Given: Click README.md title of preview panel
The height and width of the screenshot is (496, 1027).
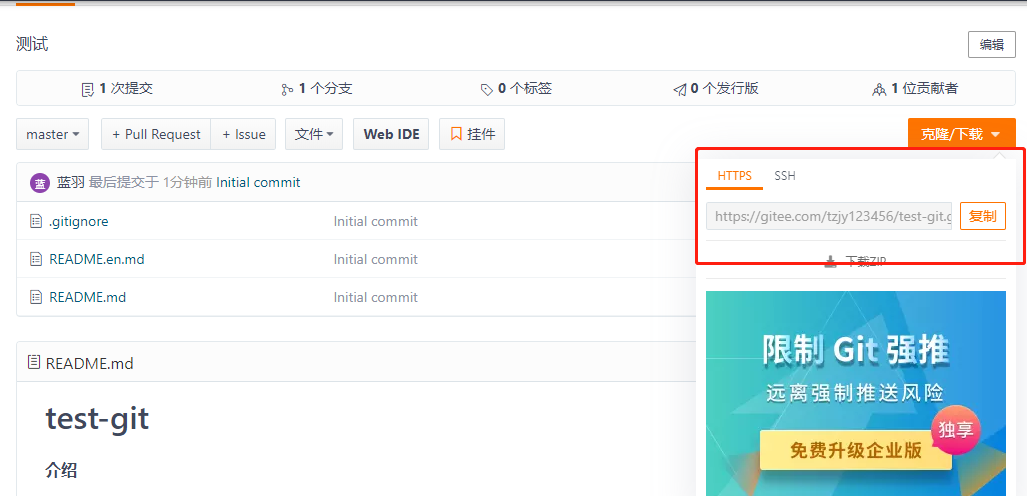Looking at the screenshot, I should tap(90, 363).
